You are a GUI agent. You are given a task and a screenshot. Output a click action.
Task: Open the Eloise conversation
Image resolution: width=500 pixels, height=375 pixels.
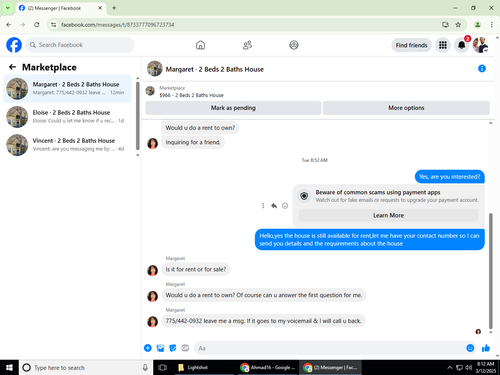[x=67, y=117]
